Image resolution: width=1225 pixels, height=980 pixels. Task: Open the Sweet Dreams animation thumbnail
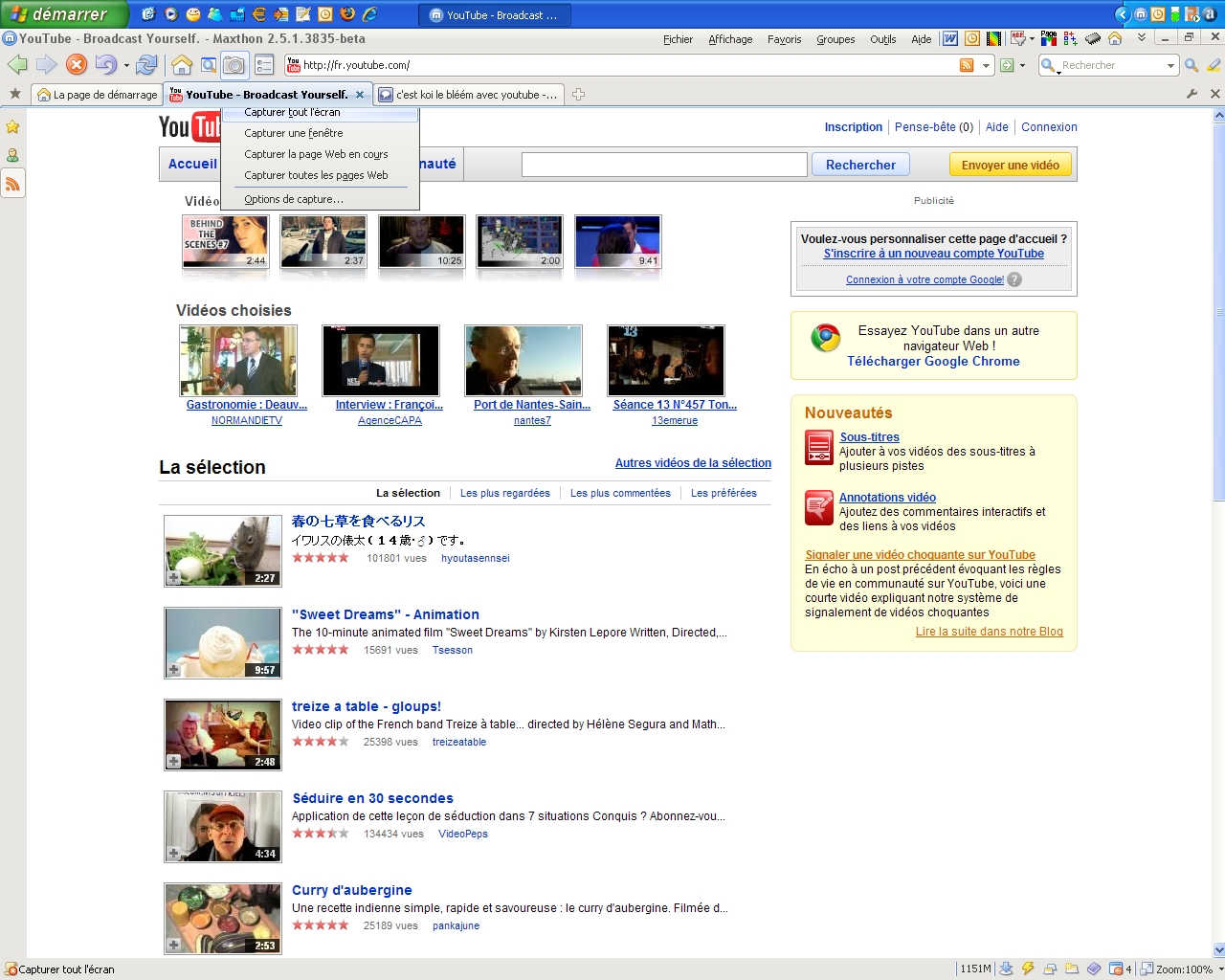(x=223, y=643)
